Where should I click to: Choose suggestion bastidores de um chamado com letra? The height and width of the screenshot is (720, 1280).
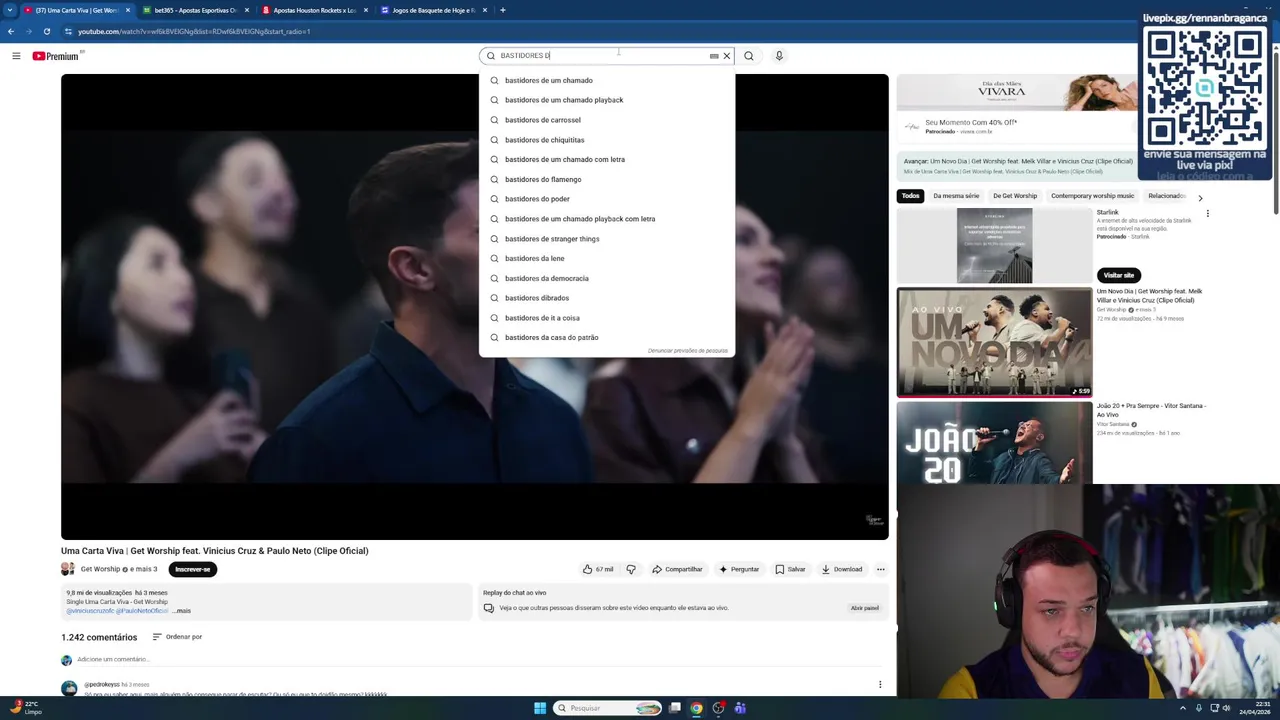click(607, 159)
